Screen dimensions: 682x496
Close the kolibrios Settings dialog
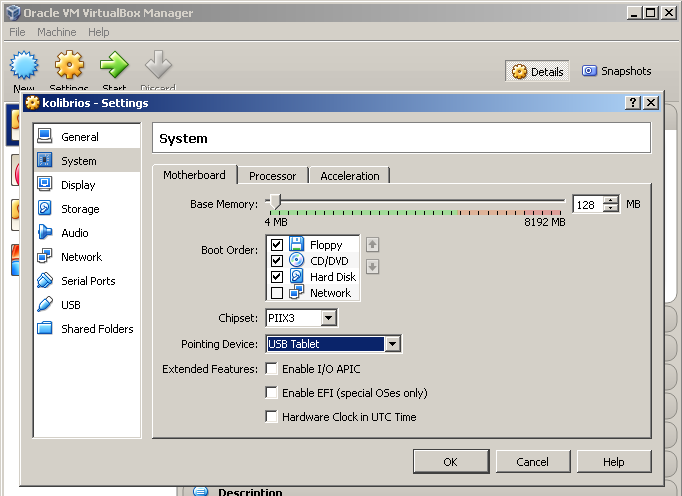pos(651,103)
